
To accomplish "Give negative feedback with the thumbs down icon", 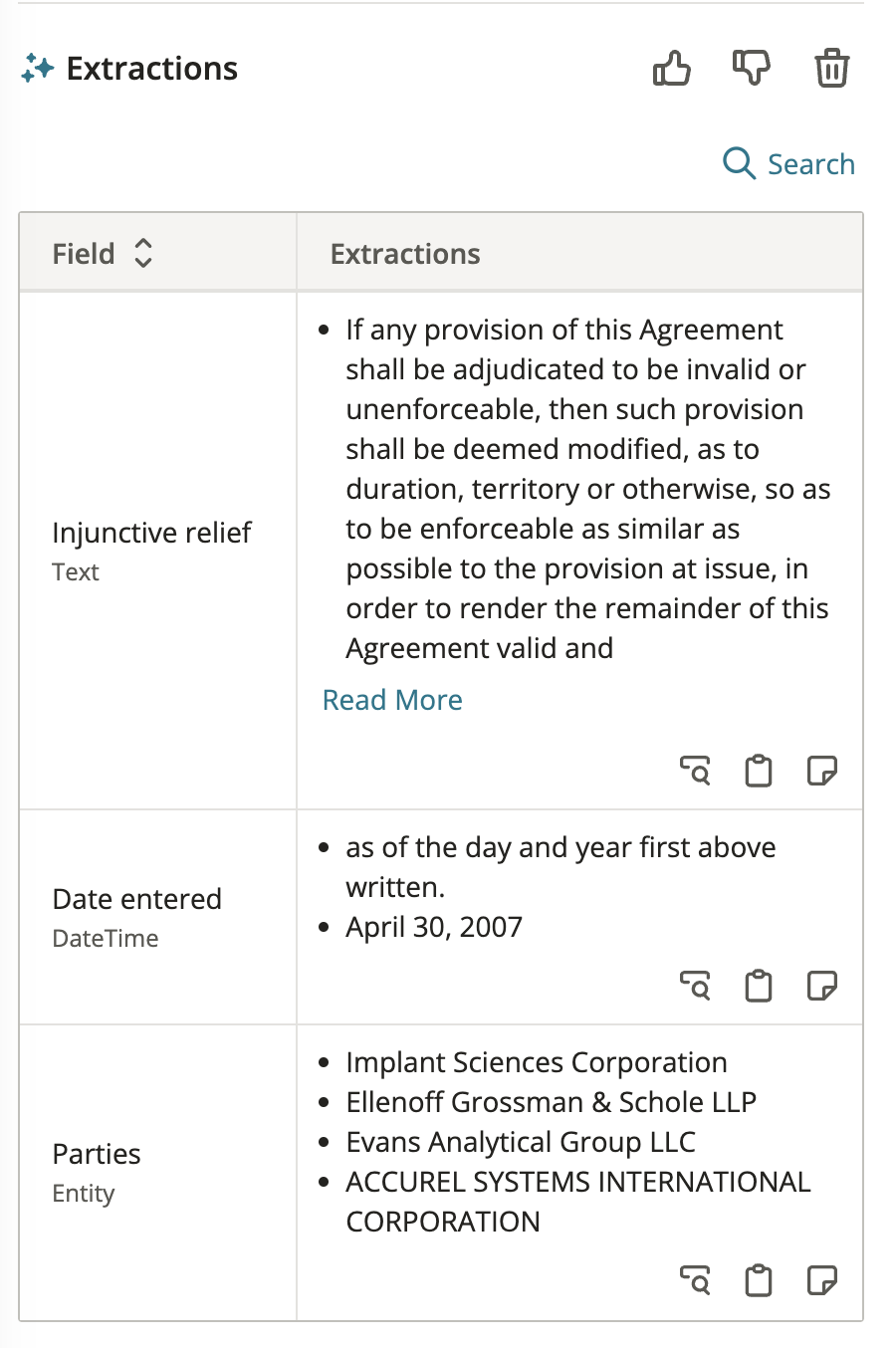I will tap(752, 68).
